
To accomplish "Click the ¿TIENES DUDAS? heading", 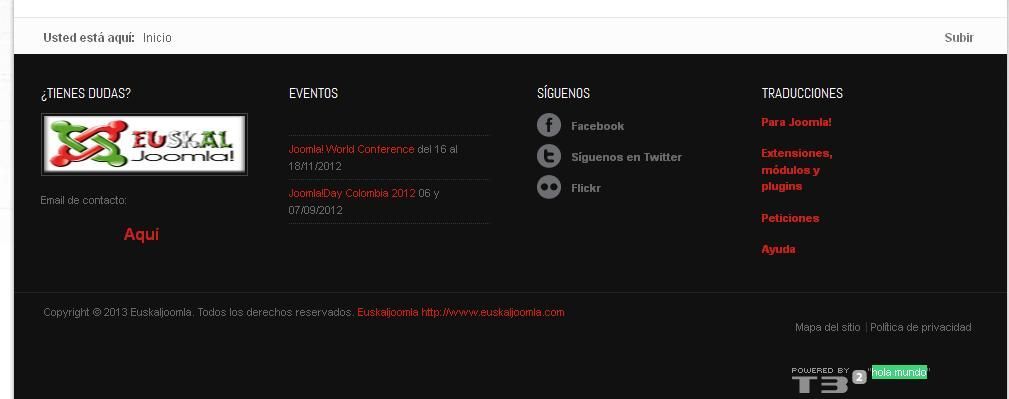I will pyautogui.click(x=86, y=93).
